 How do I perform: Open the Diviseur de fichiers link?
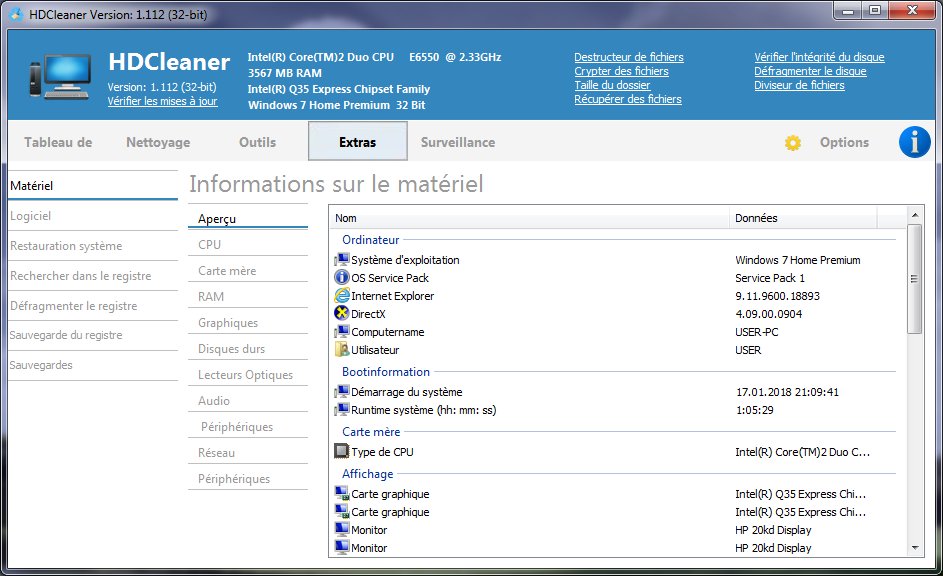tap(799, 85)
